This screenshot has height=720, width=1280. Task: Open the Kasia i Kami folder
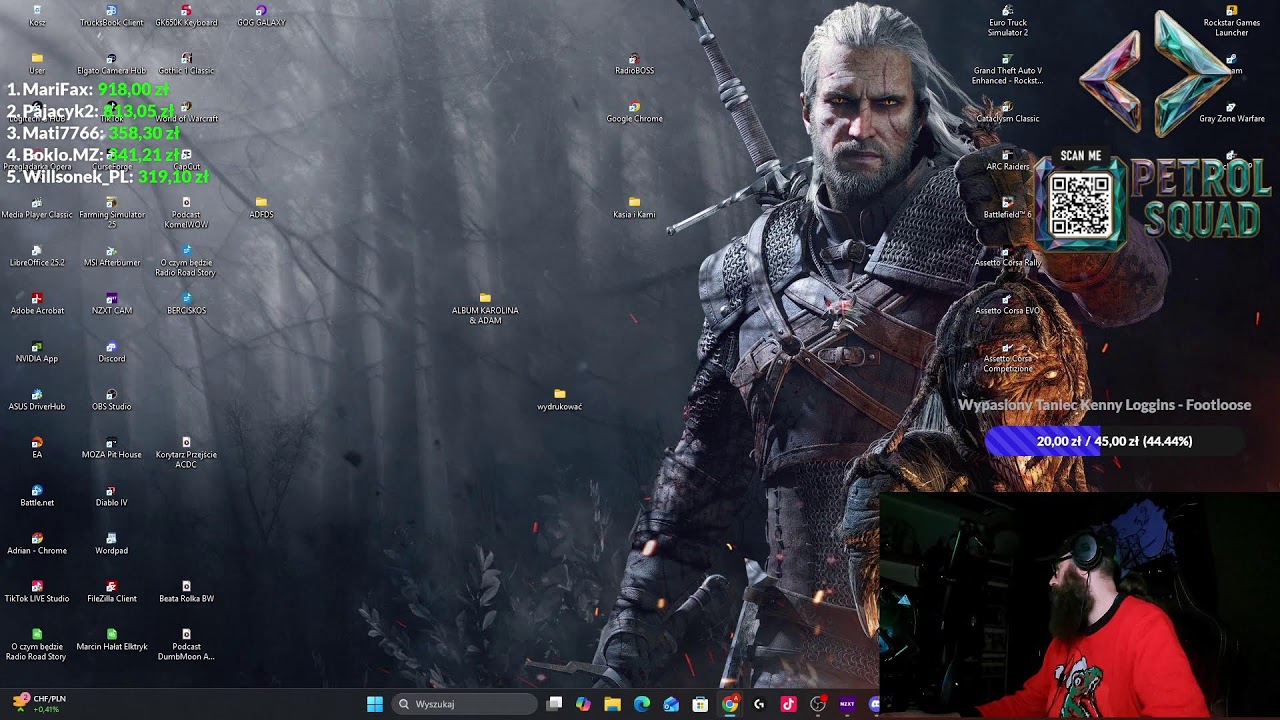(634, 208)
